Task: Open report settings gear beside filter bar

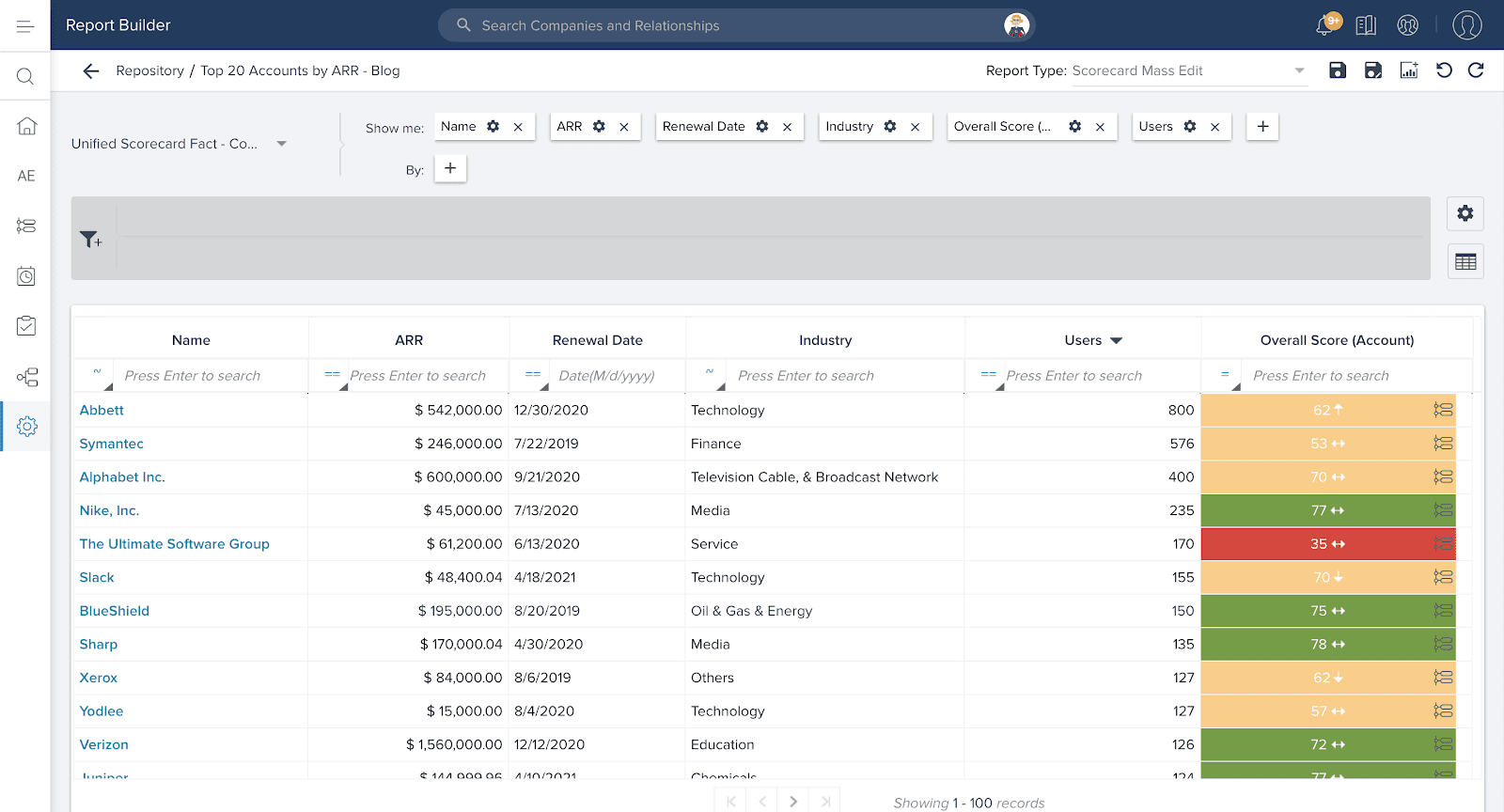Action: tap(1465, 213)
